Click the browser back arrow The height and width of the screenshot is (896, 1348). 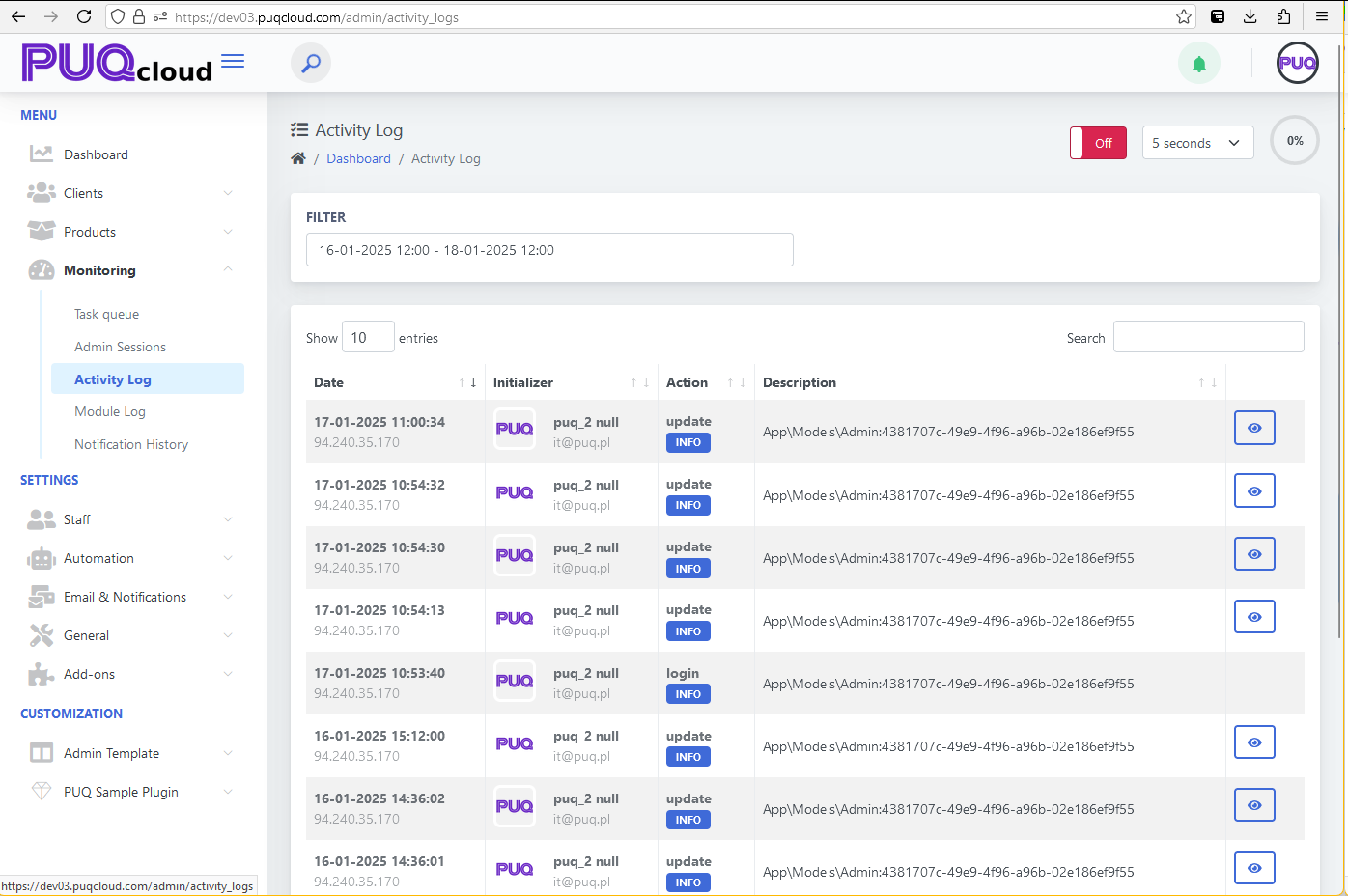point(18,16)
